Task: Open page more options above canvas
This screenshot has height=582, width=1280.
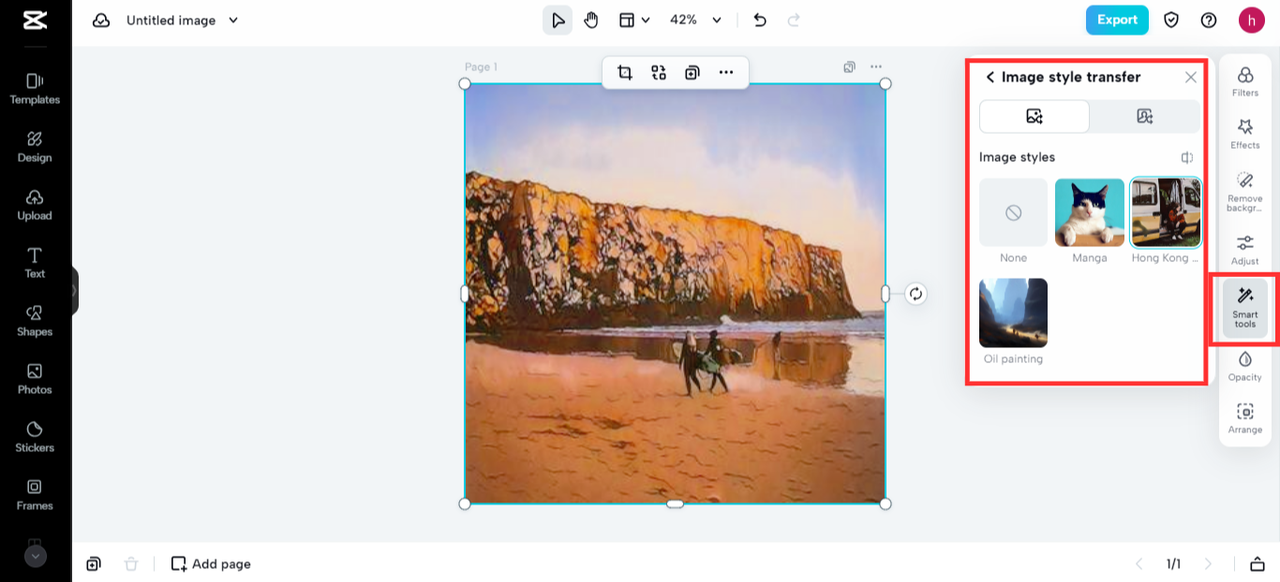Action: point(876,67)
